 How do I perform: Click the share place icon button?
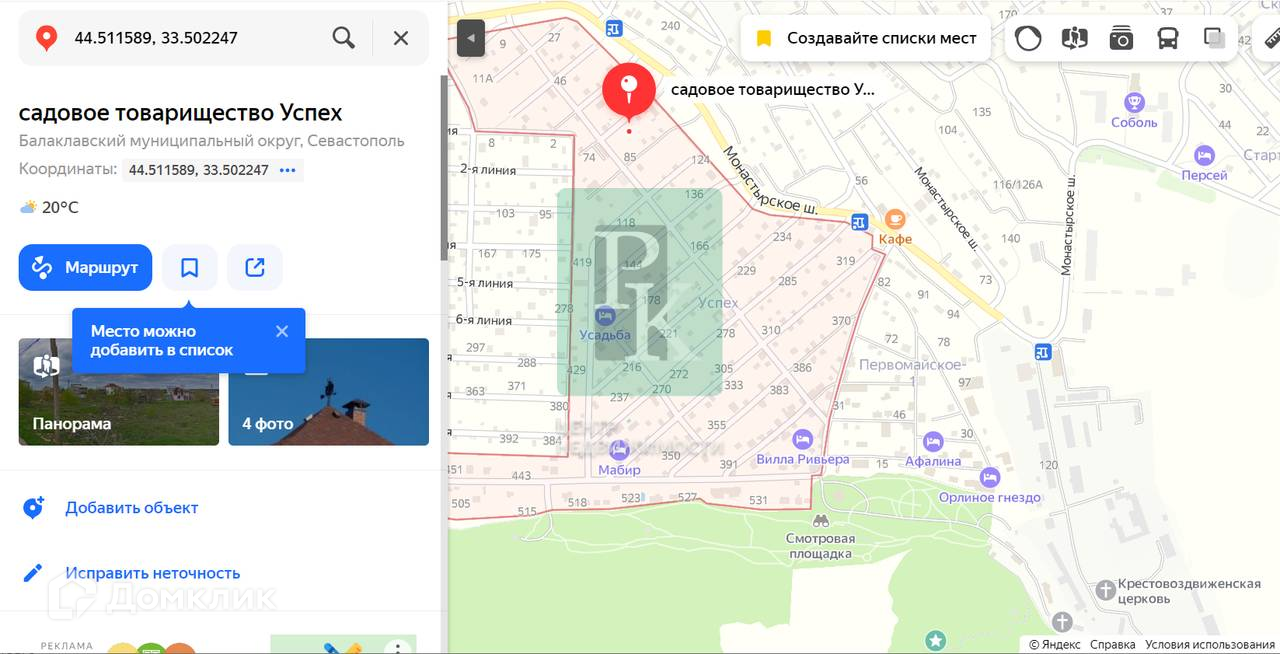point(255,267)
